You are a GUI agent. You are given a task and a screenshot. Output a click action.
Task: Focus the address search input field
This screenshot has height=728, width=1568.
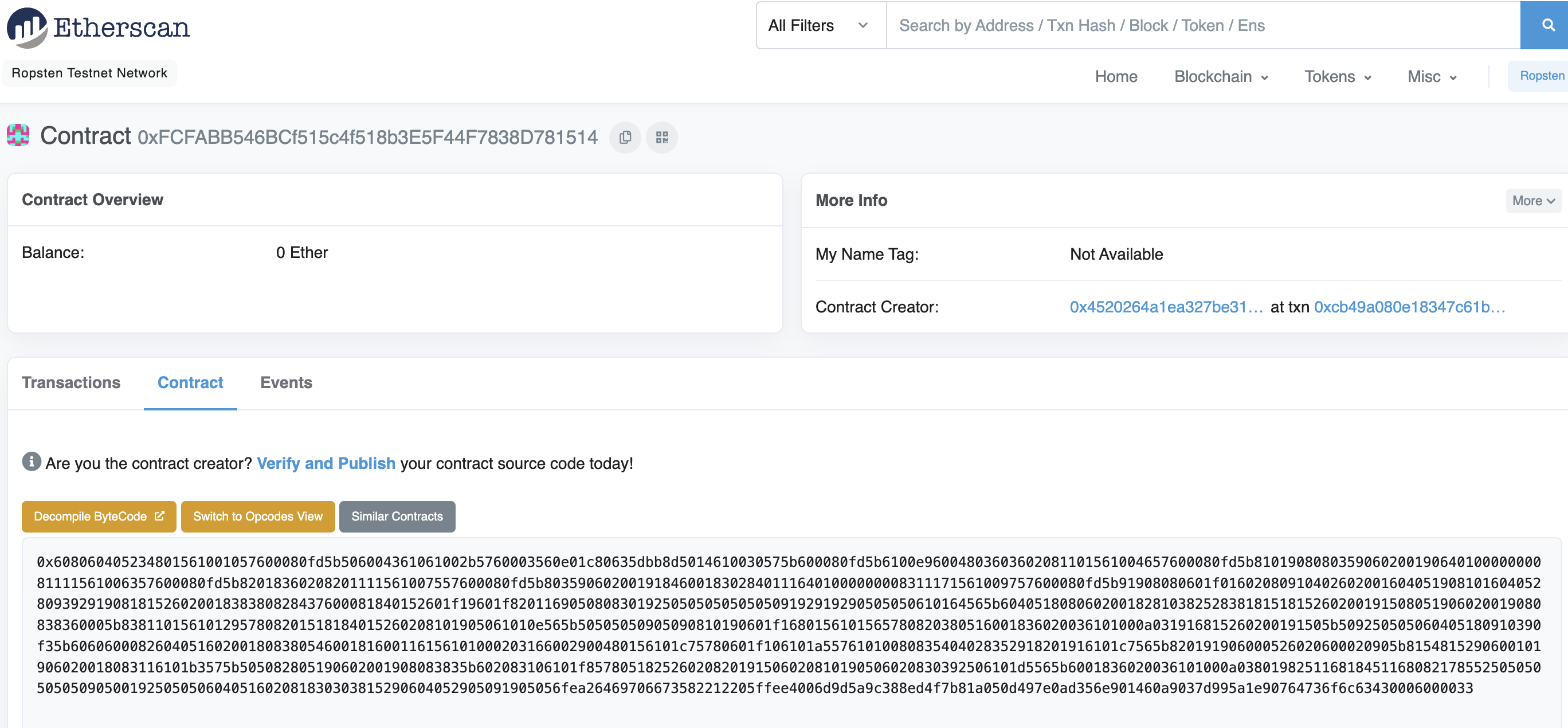1202,25
